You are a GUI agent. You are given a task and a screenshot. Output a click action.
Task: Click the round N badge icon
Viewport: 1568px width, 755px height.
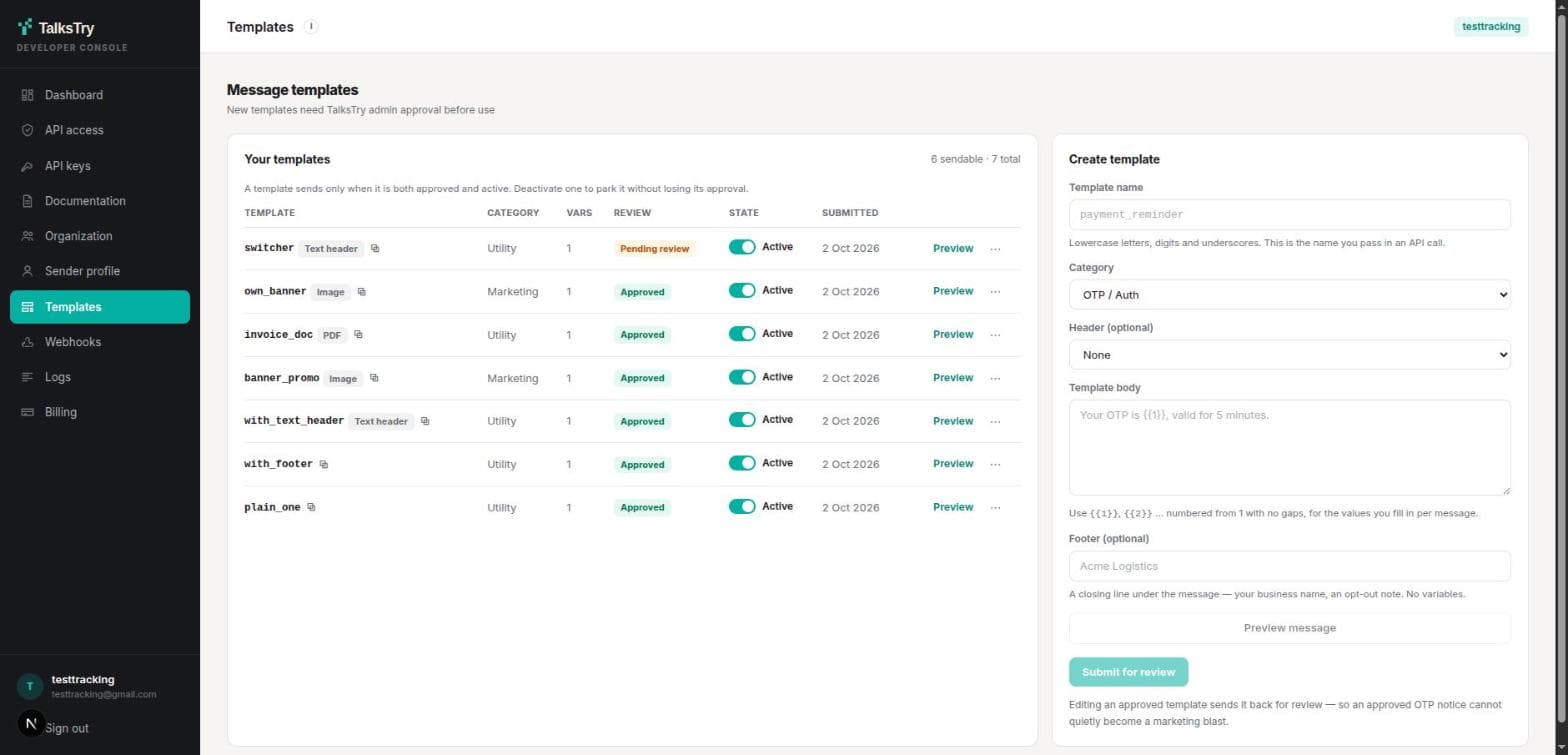pos(31,723)
